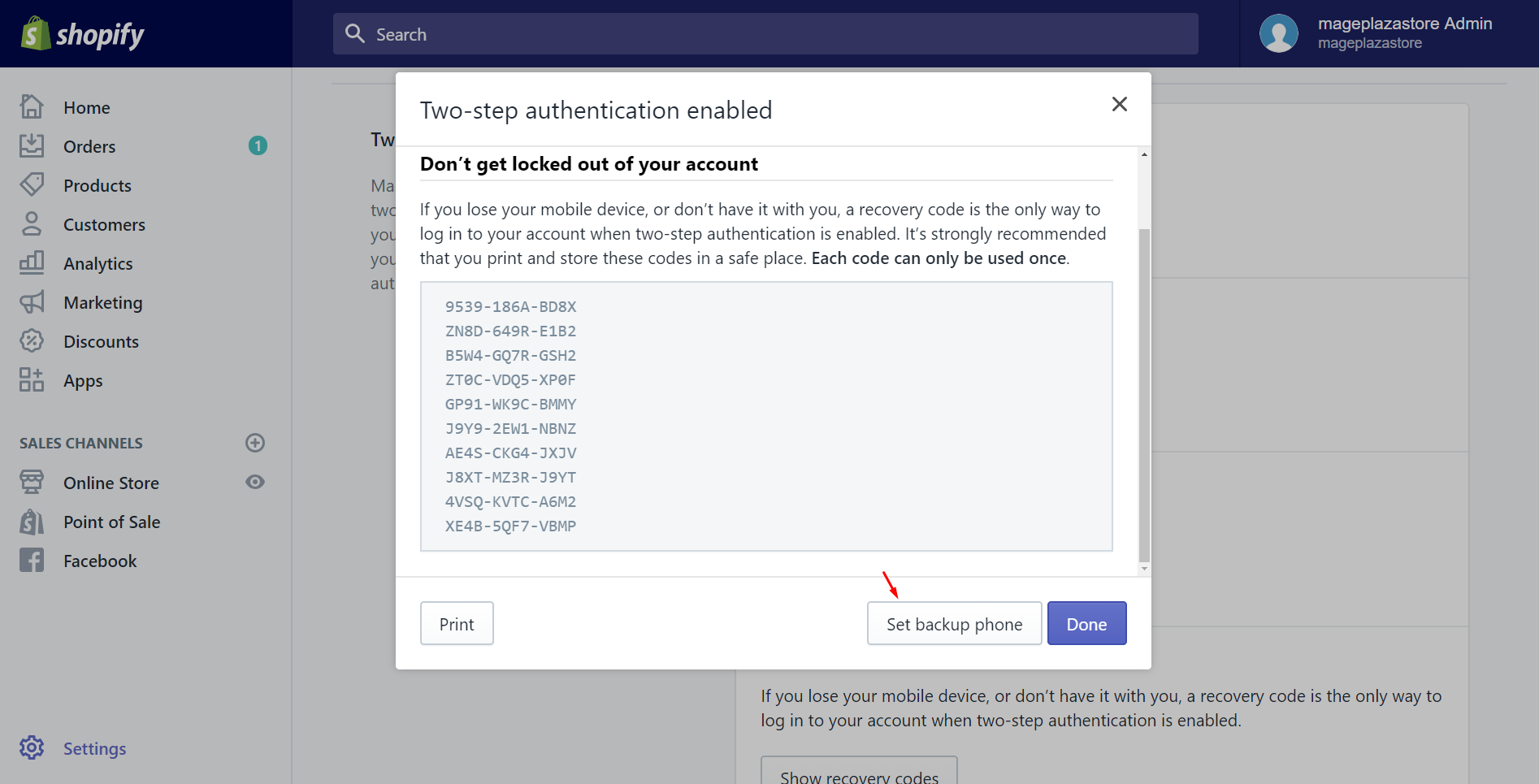1539x784 pixels.
Task: Click recovery code AE4S-CKG4-JXJV
Action: coord(510,453)
